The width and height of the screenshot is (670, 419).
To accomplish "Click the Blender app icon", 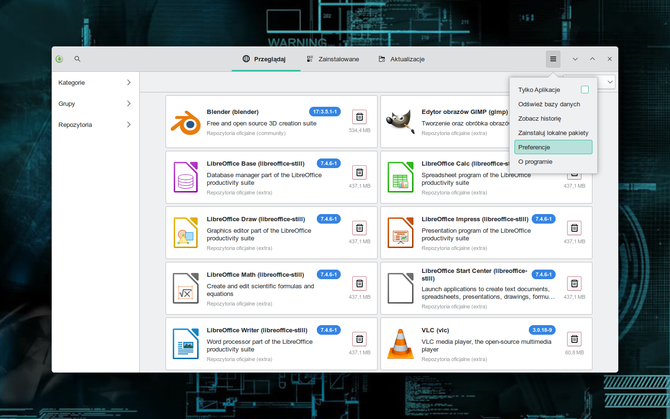I will (x=186, y=123).
